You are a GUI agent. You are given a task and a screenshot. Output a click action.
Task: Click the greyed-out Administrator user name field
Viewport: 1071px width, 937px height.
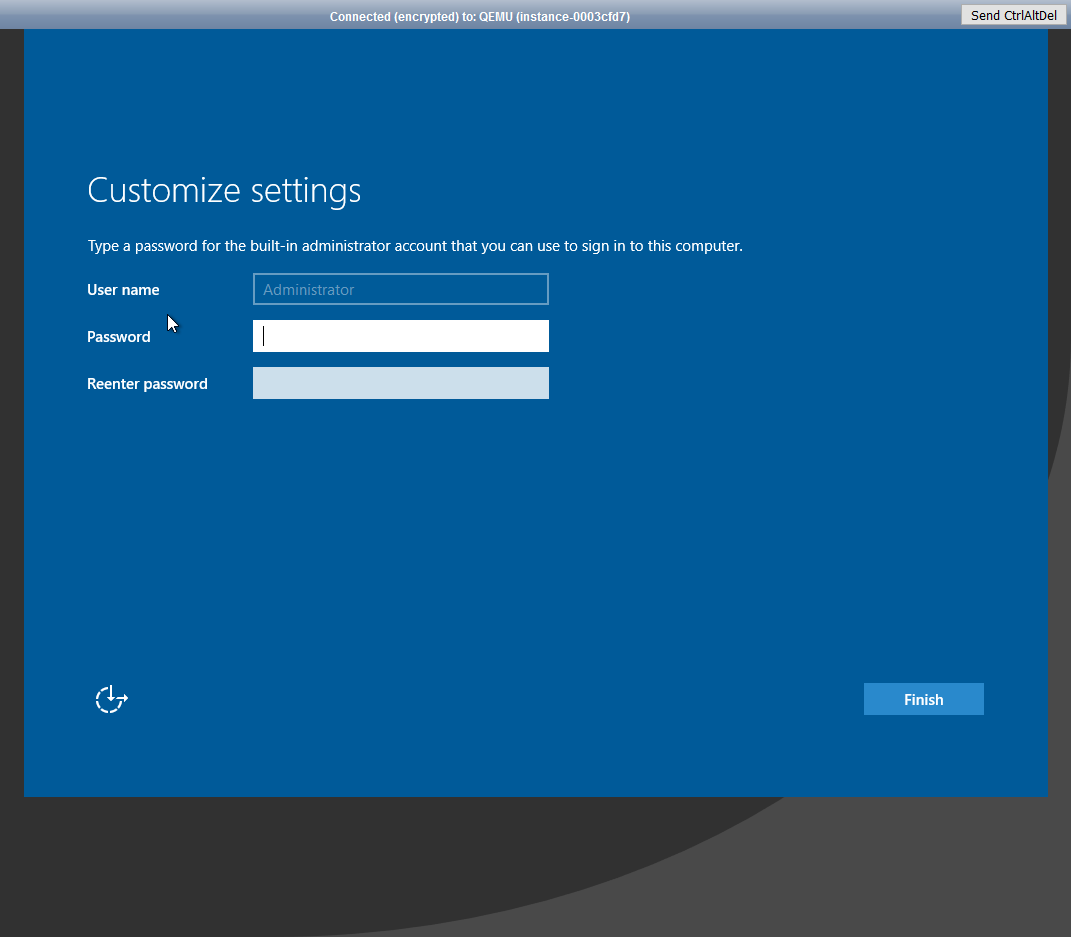[x=400, y=289]
